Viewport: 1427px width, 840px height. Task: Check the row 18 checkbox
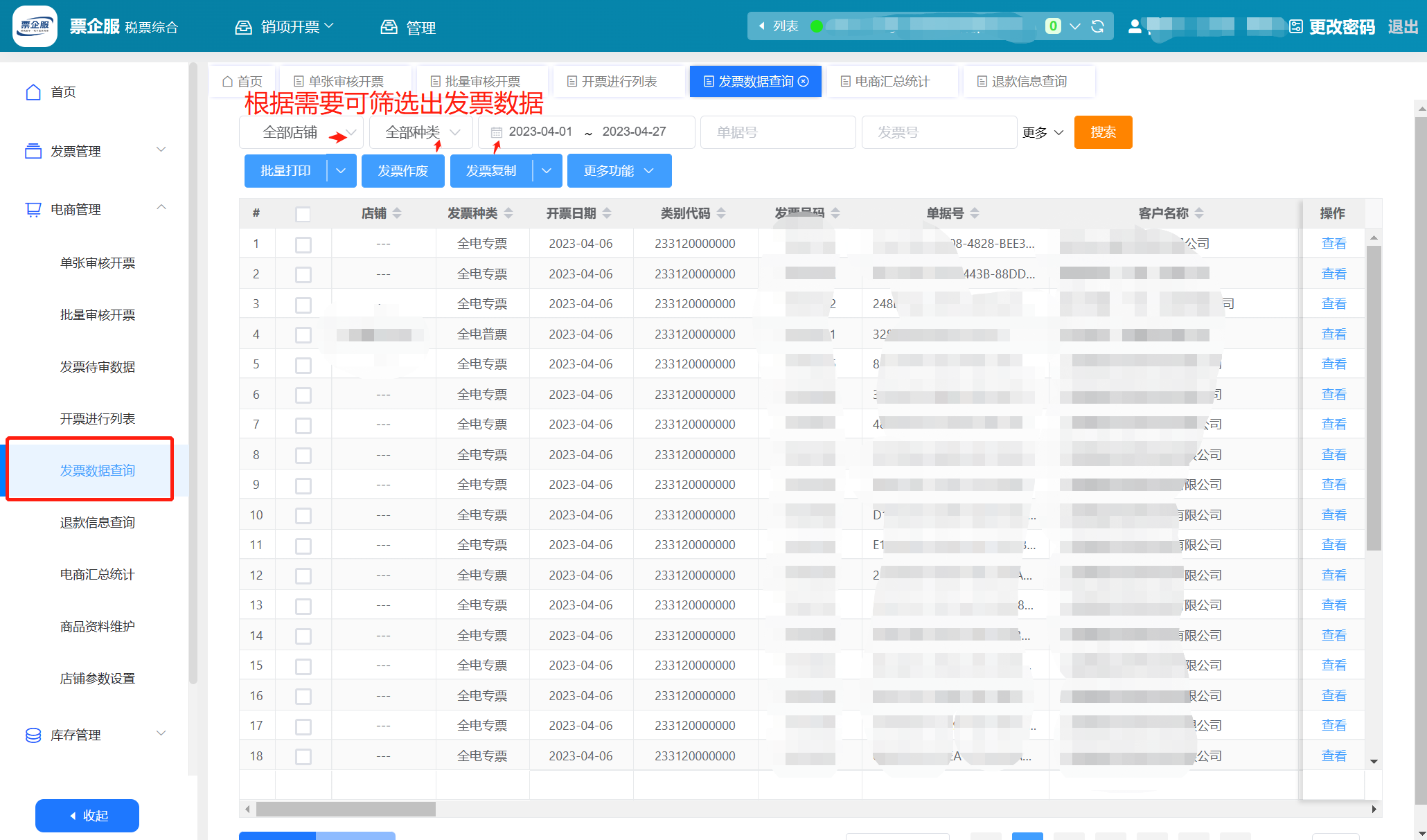[303, 756]
